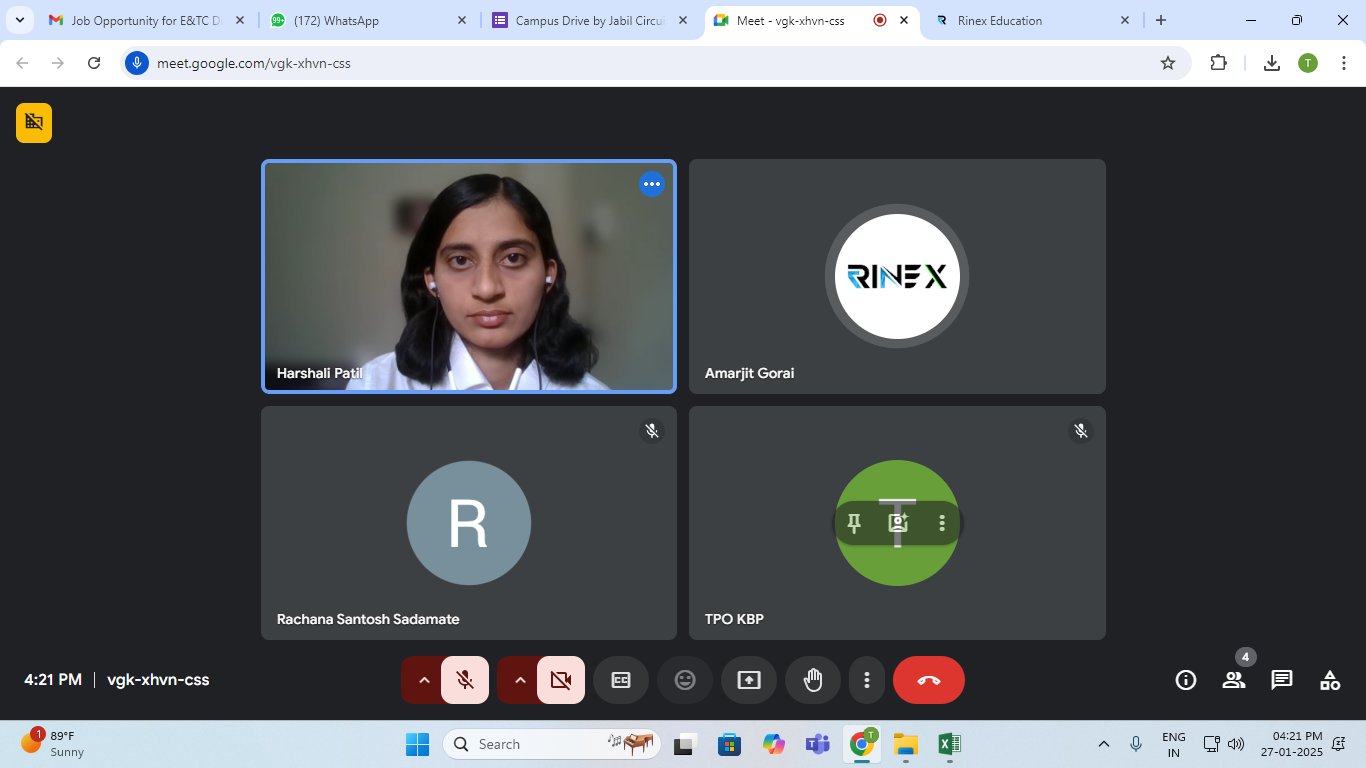This screenshot has width=1366, height=768.
Task: Open the Activities shapes icon
Action: (x=1329, y=680)
